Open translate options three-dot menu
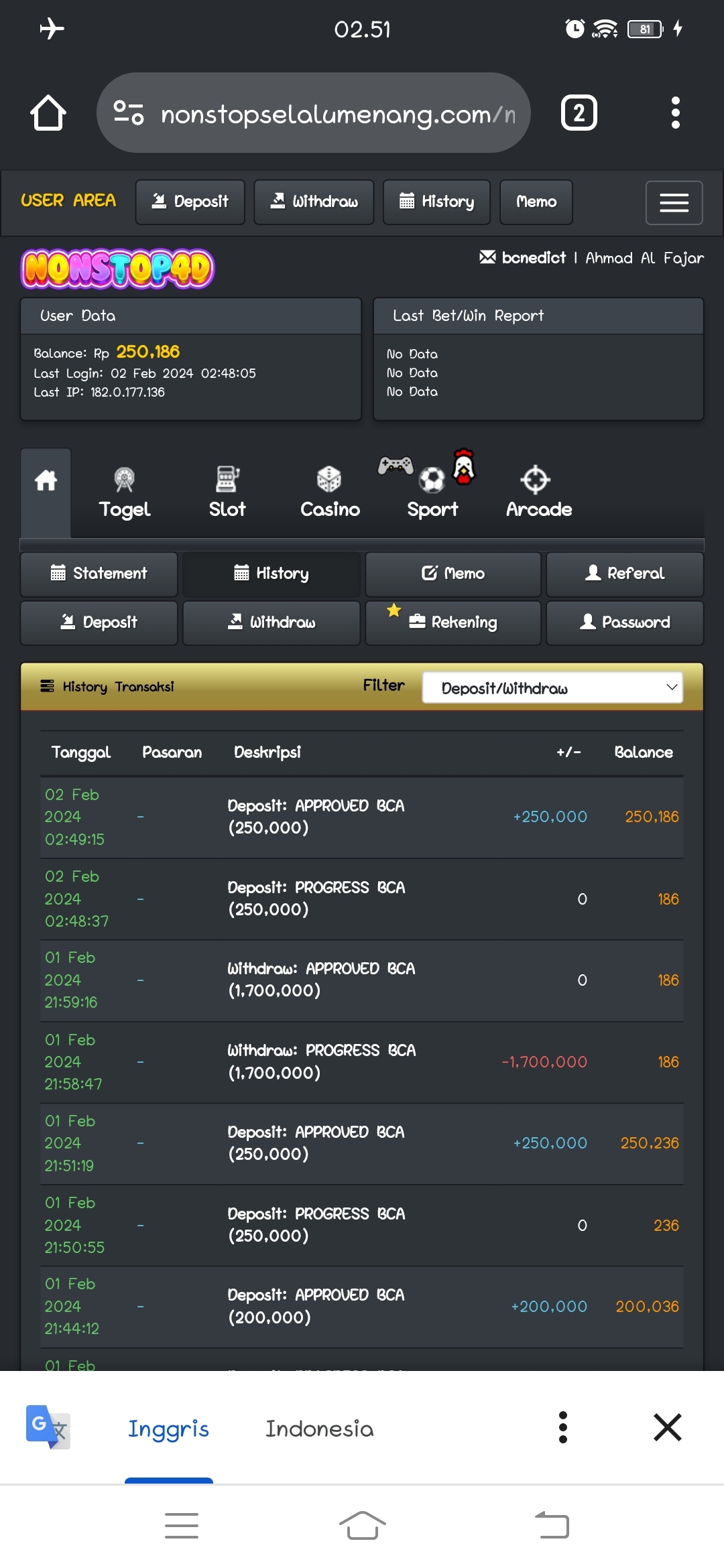The image size is (724, 1568). (x=563, y=1427)
